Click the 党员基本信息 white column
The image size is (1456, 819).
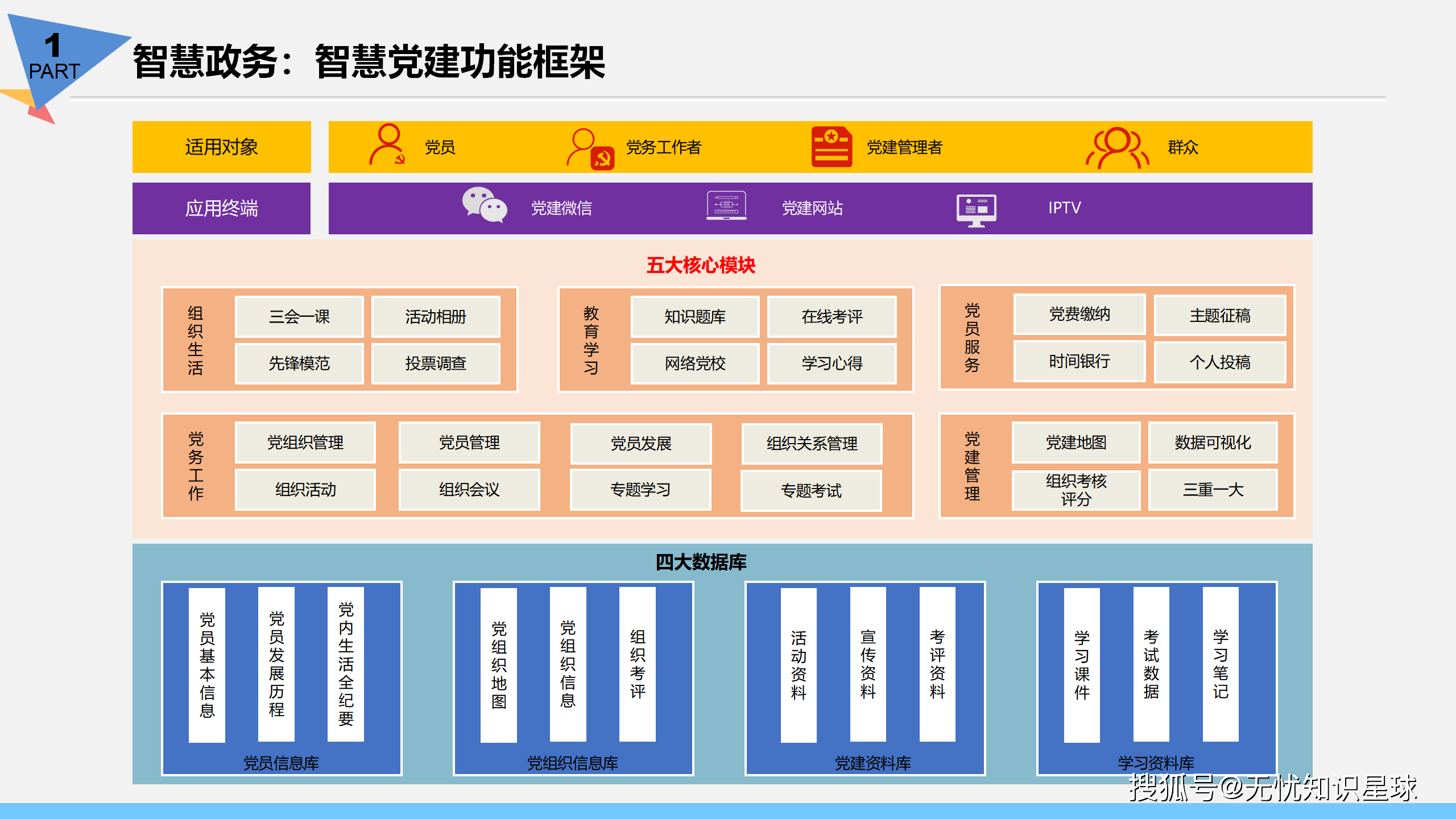207,665
